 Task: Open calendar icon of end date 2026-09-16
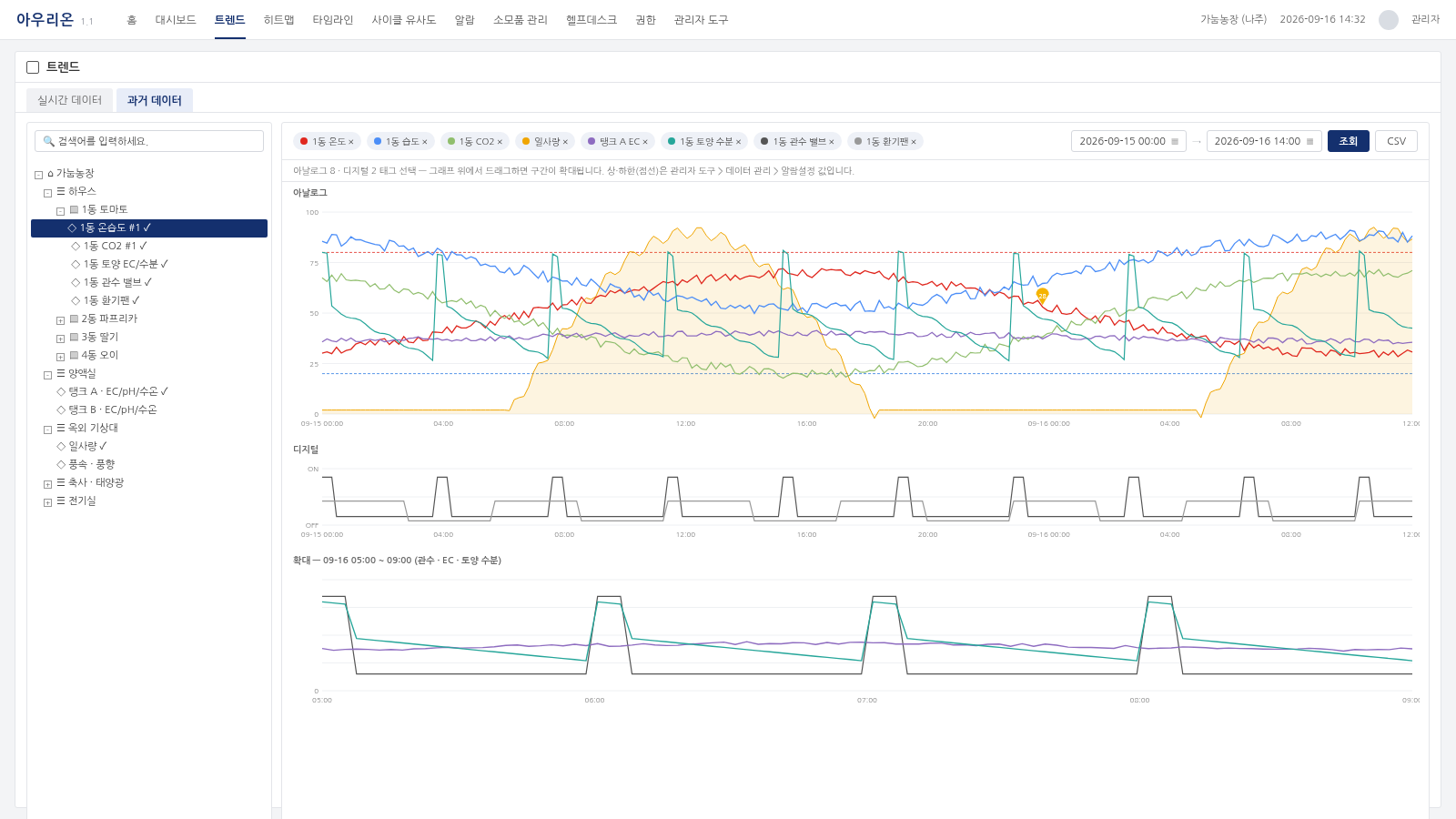(1309, 142)
